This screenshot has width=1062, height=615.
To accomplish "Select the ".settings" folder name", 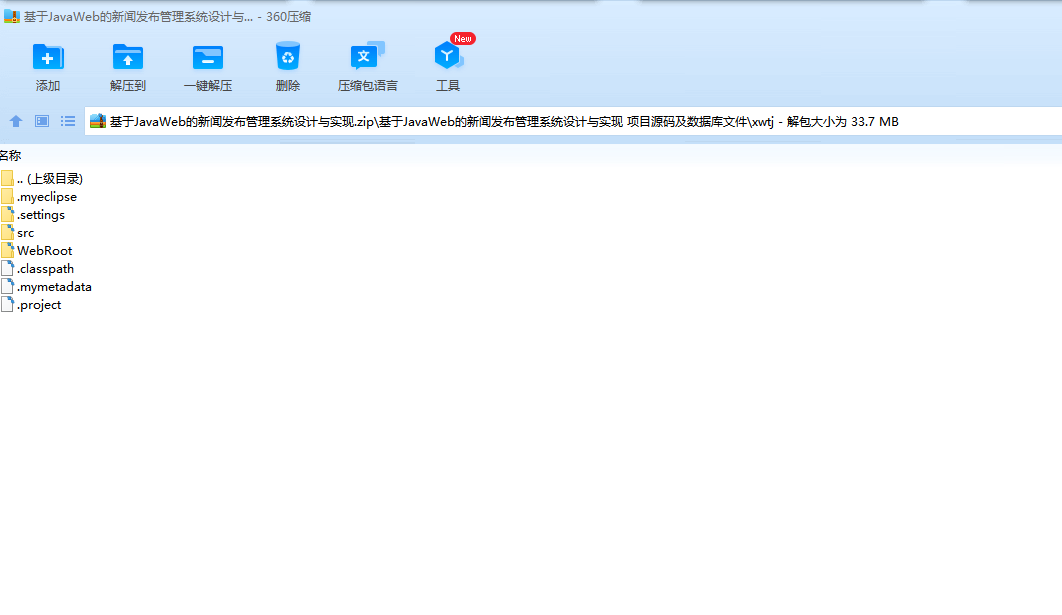I will tap(41, 215).
